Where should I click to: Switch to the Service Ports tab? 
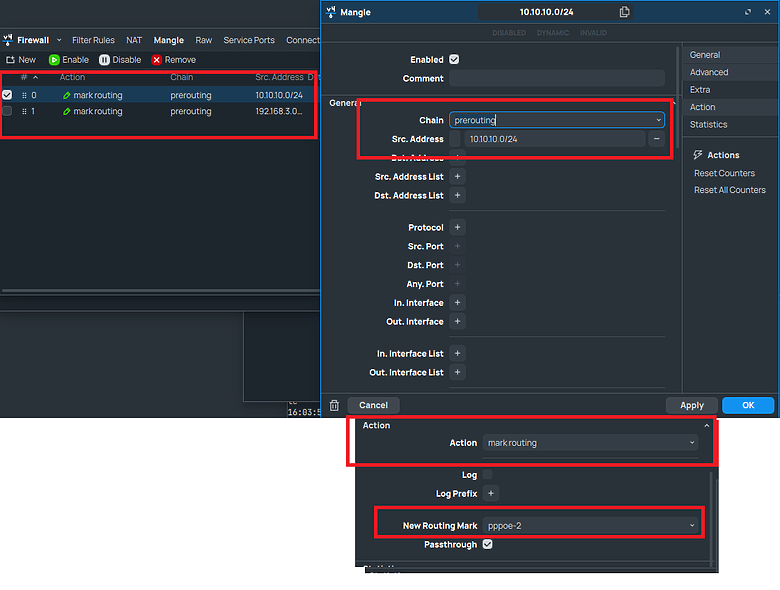249,40
